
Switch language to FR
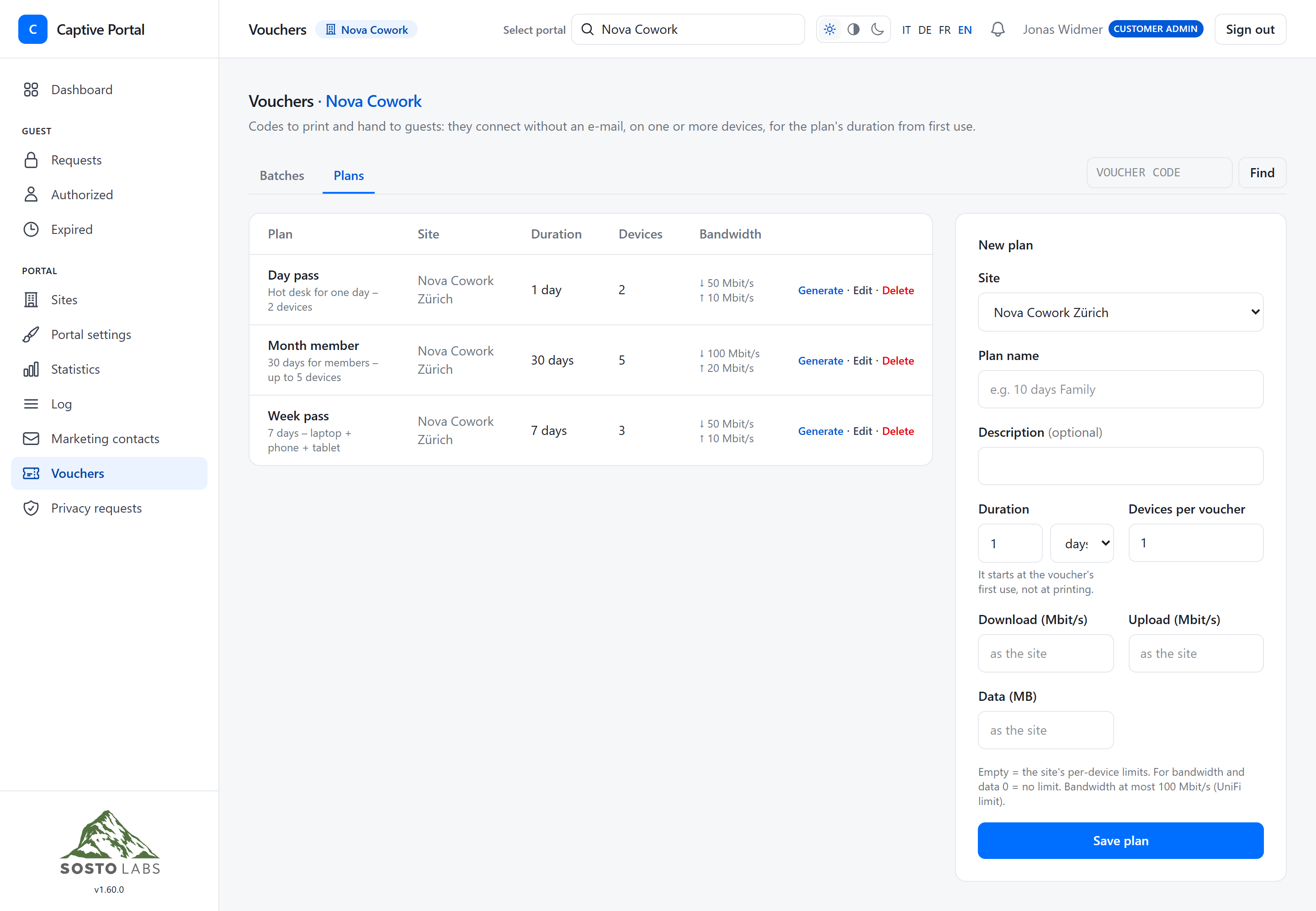coord(945,30)
